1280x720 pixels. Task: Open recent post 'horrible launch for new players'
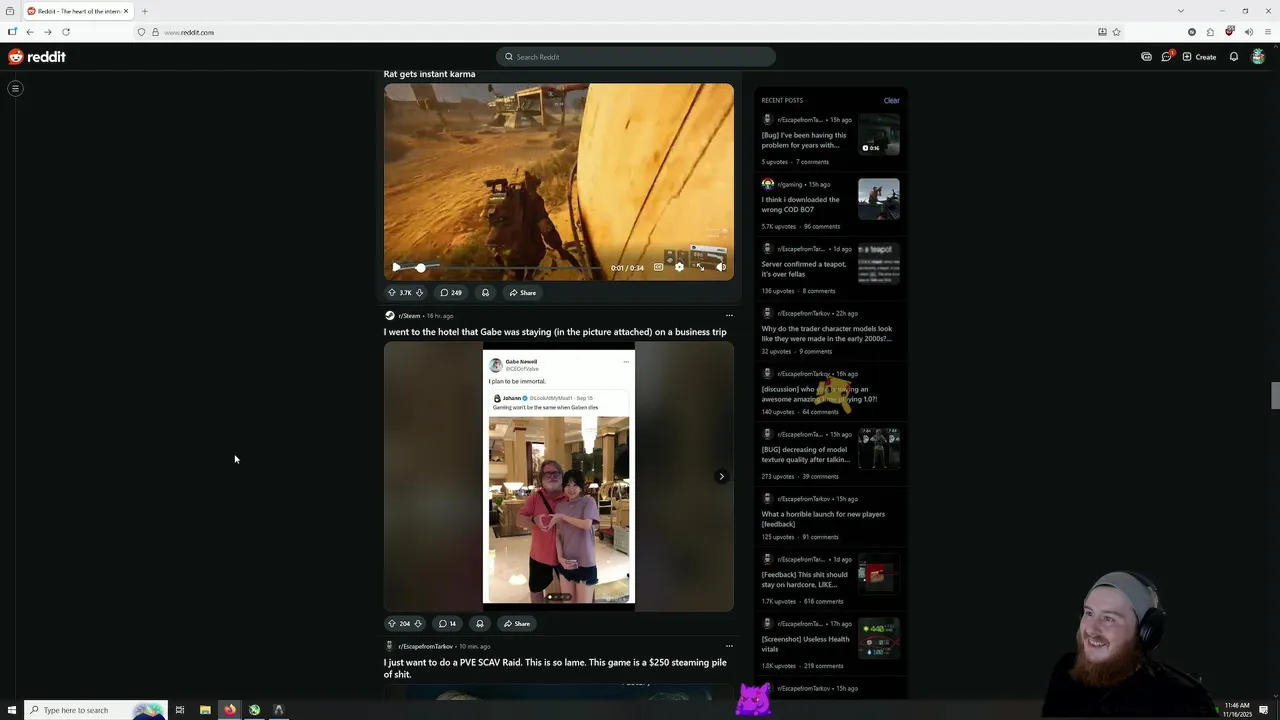pos(823,519)
